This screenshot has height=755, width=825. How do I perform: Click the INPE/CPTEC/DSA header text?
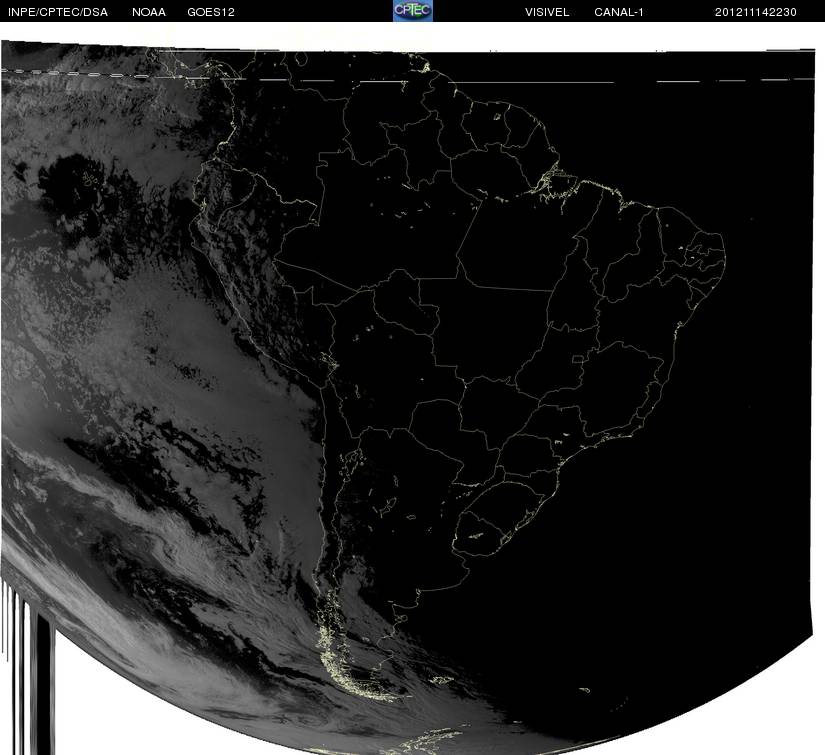(x=58, y=12)
